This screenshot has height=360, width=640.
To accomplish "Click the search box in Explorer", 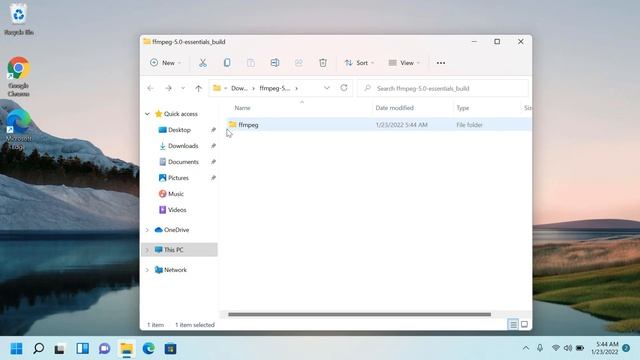I will click(x=443, y=88).
